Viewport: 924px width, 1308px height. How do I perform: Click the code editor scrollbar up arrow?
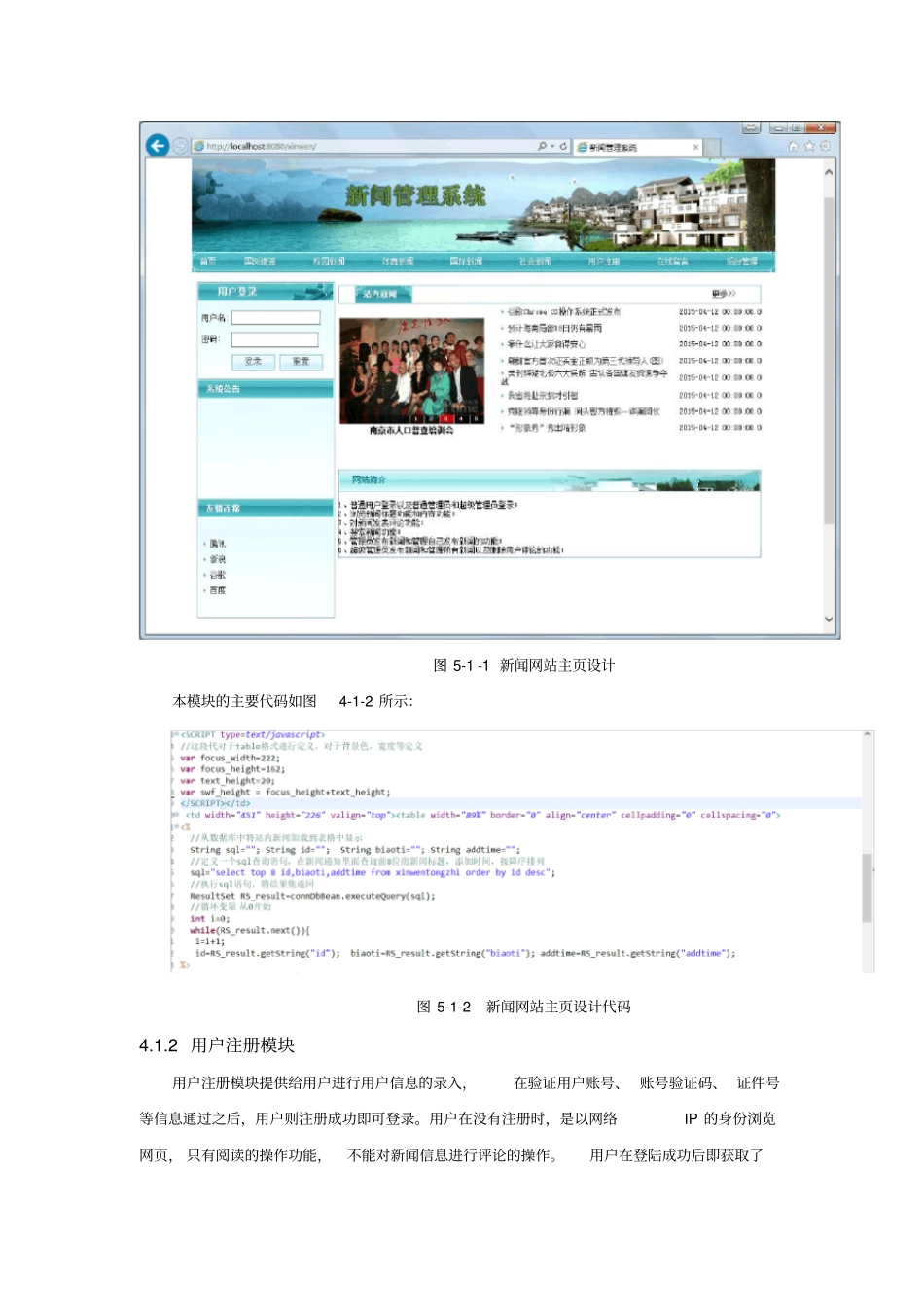pos(867,736)
